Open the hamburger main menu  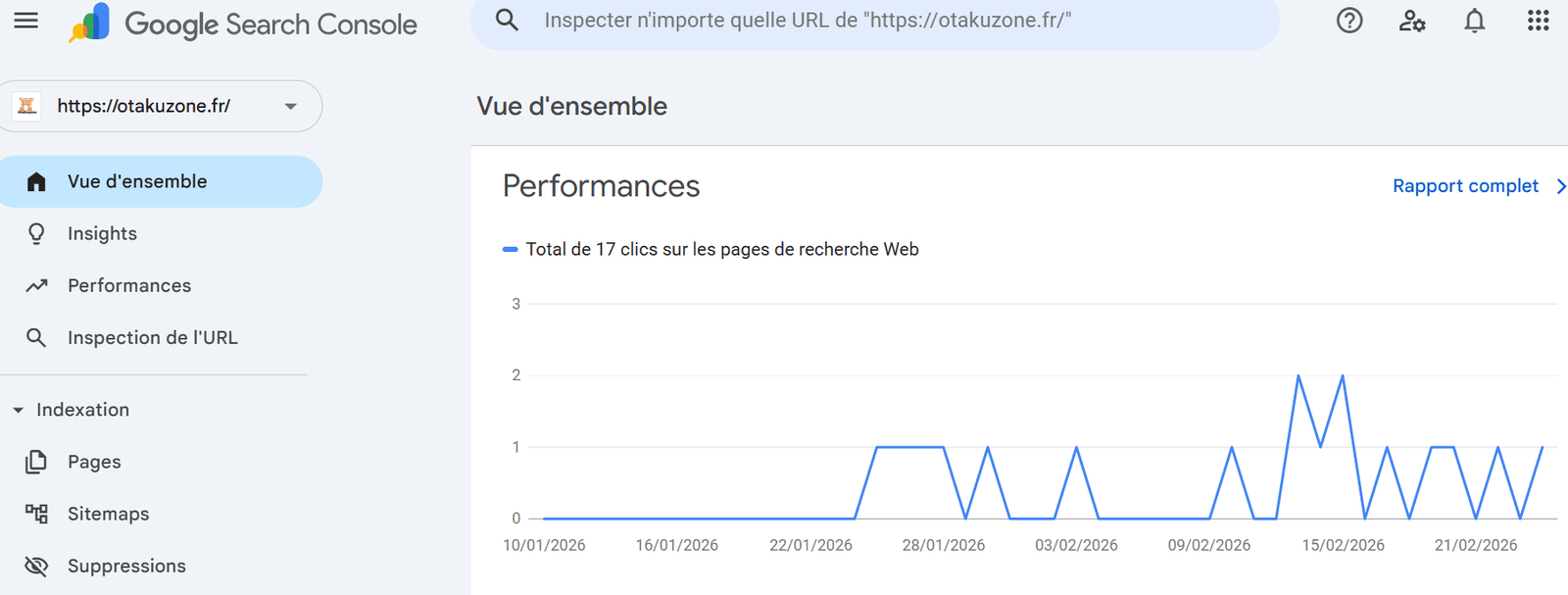coord(26,21)
